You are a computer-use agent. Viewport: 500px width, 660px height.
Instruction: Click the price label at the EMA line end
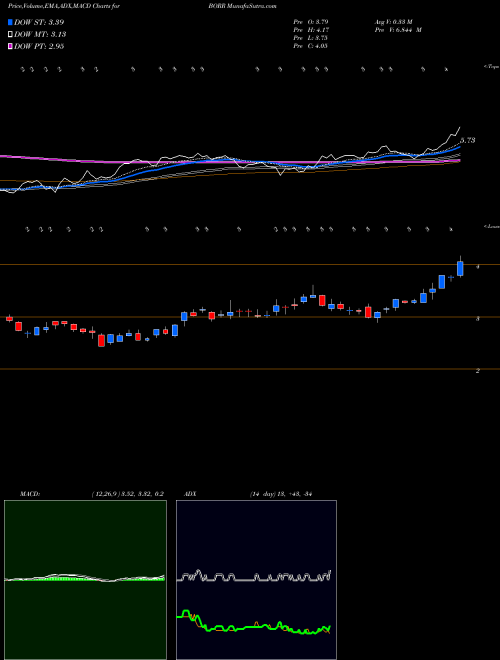[x=468, y=140]
